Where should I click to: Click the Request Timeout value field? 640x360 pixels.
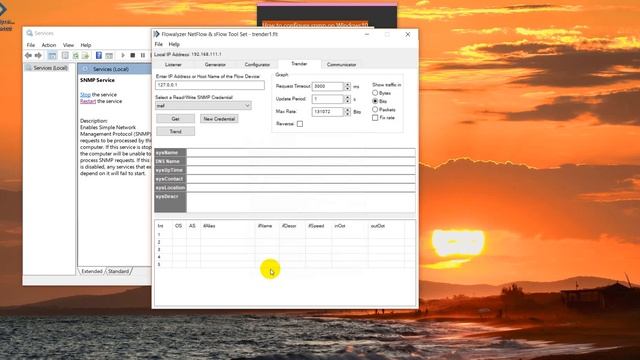pos(327,87)
